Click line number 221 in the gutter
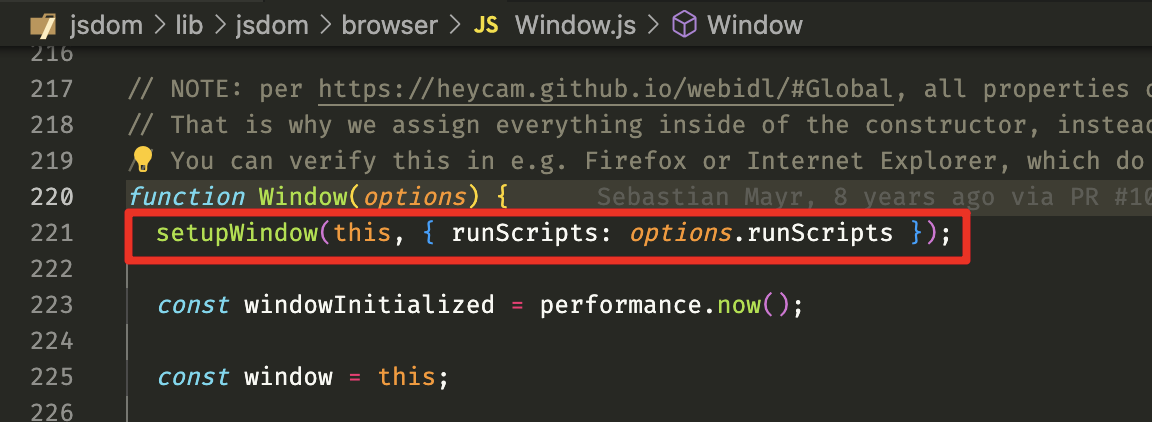 click(x=52, y=233)
